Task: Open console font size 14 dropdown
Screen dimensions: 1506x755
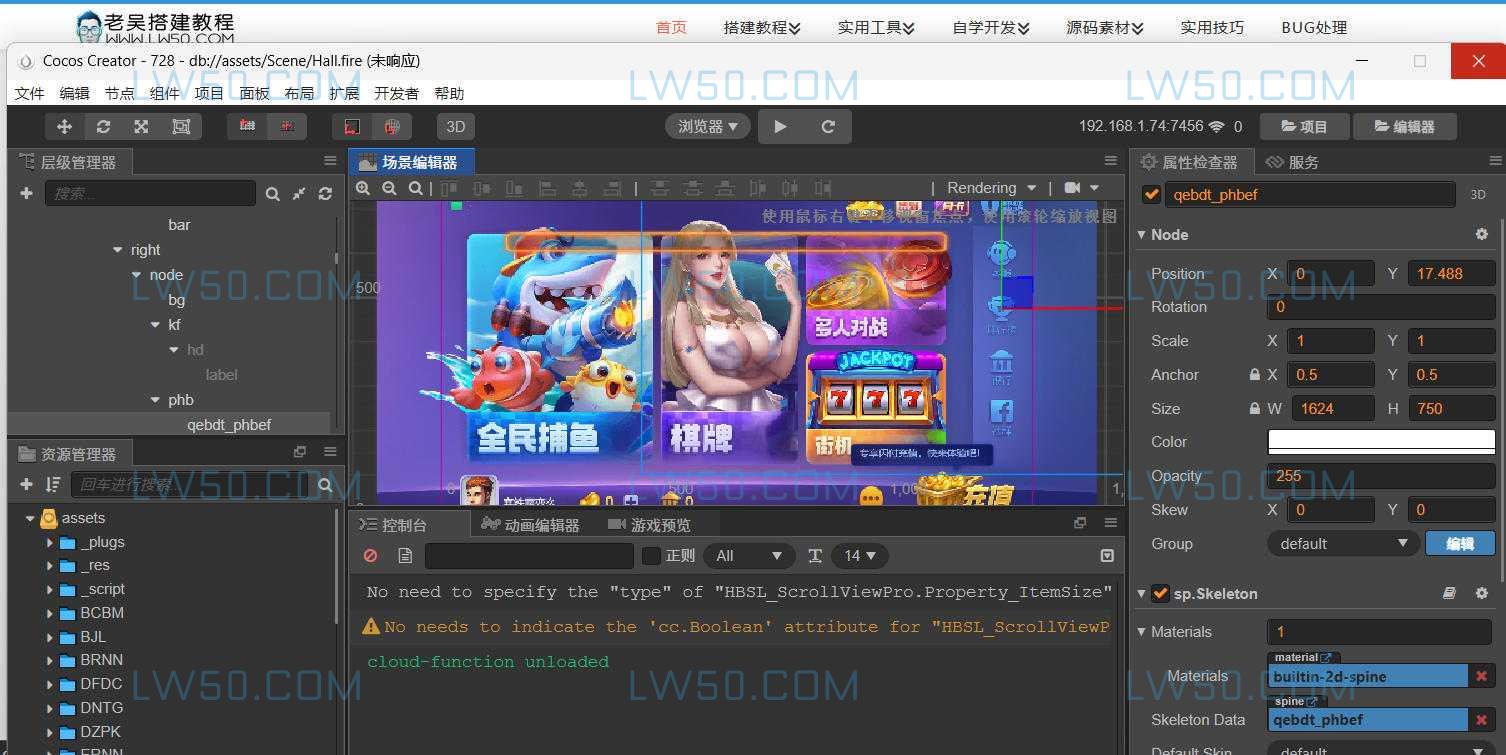Action: tap(860, 556)
